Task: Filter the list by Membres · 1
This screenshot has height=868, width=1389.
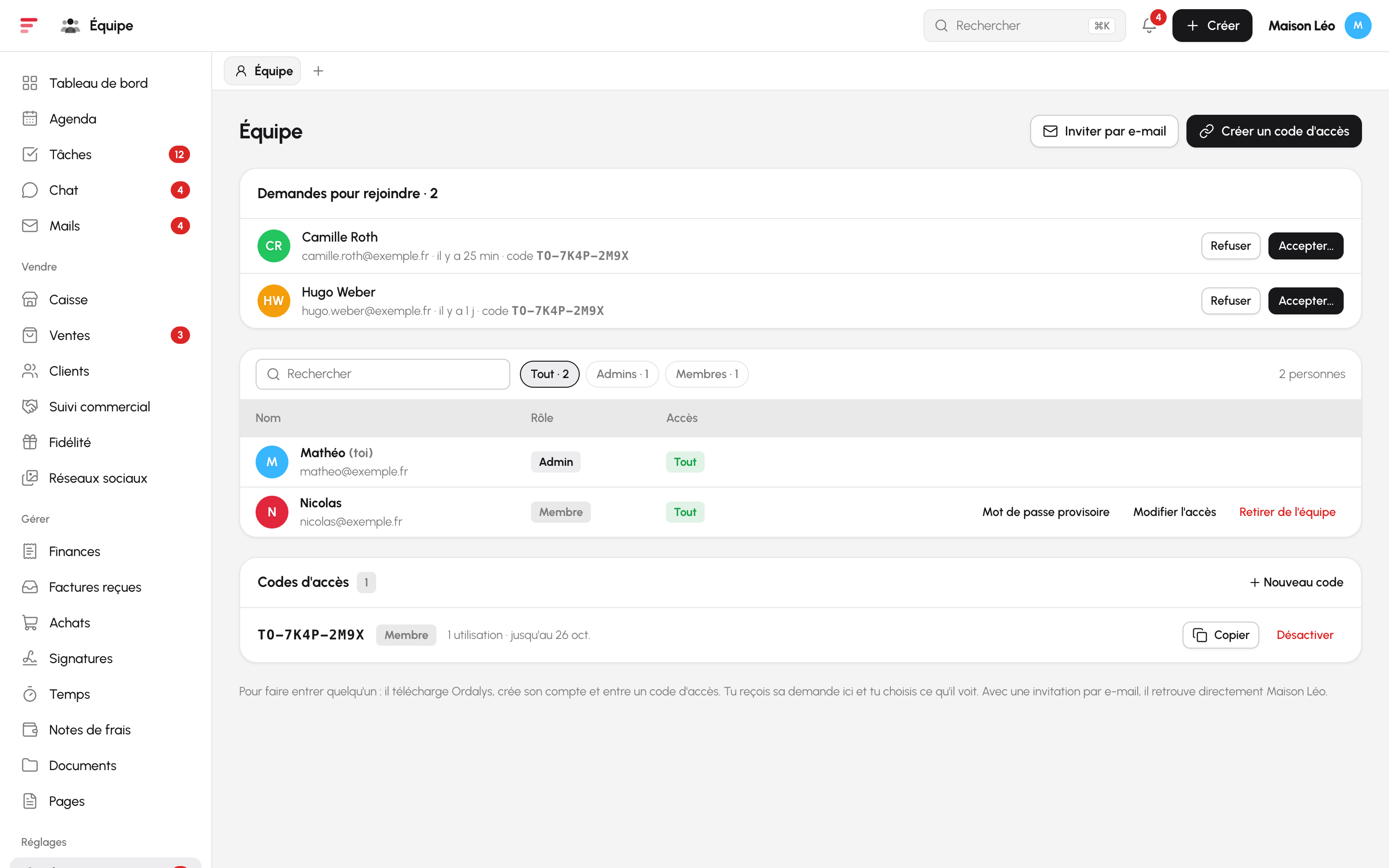Action: point(707,374)
